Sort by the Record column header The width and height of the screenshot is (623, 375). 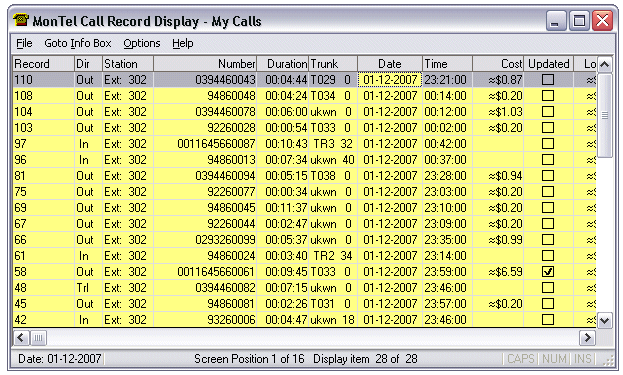pos(44,64)
